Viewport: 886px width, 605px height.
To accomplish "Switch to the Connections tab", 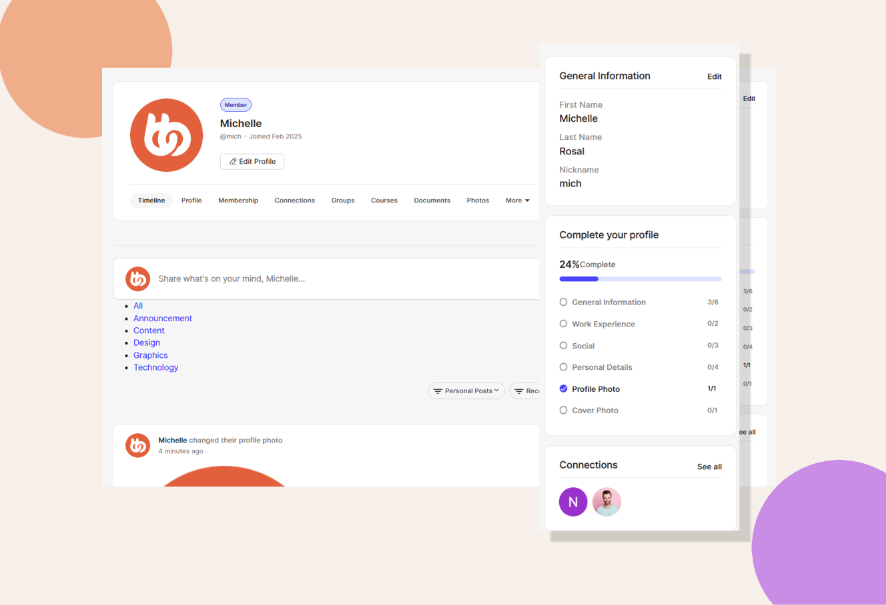I will pos(294,200).
